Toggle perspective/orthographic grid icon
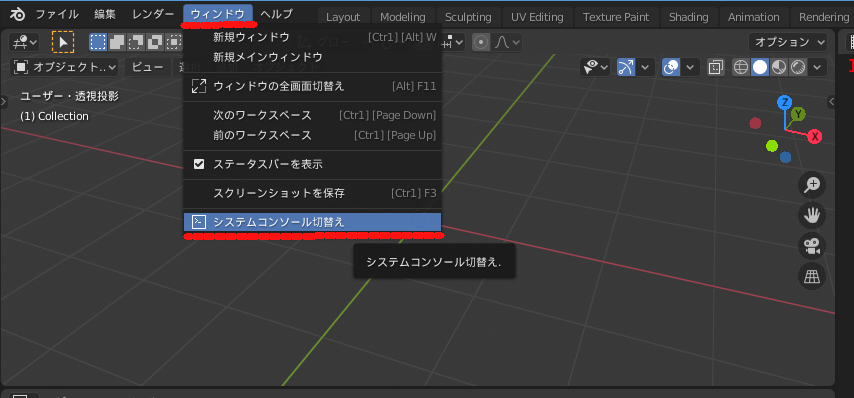 point(812,277)
